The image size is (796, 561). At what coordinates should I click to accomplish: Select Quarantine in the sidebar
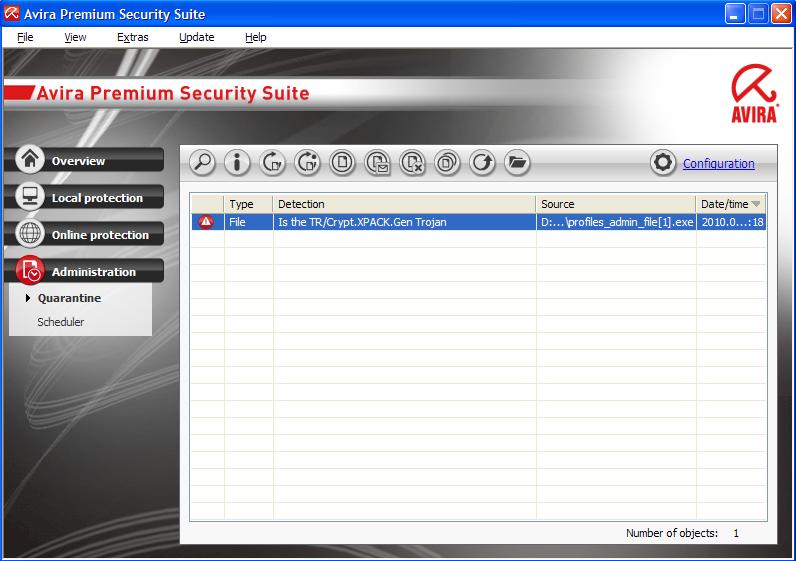click(x=69, y=298)
